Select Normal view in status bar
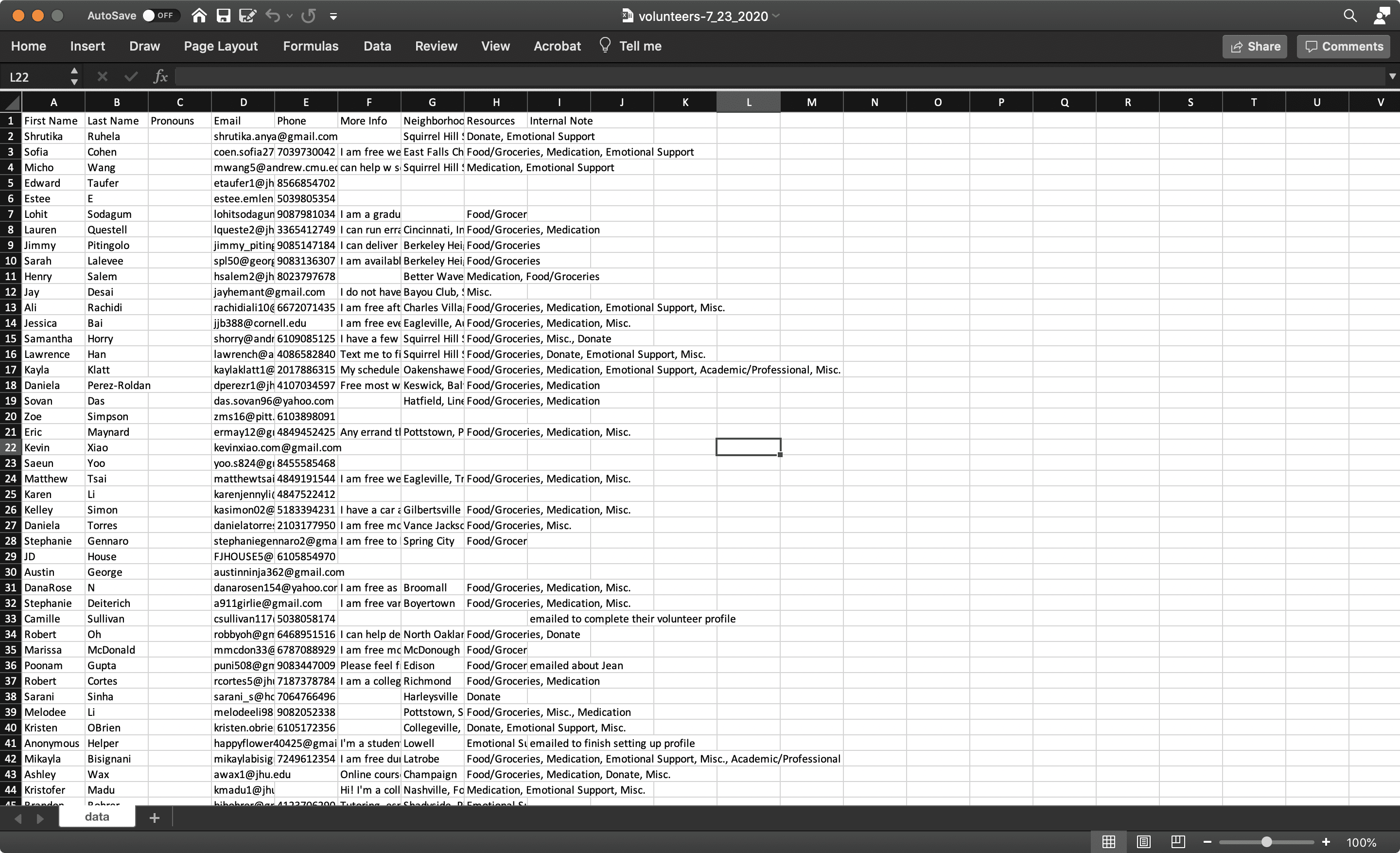1400x853 pixels. pyautogui.click(x=1108, y=842)
